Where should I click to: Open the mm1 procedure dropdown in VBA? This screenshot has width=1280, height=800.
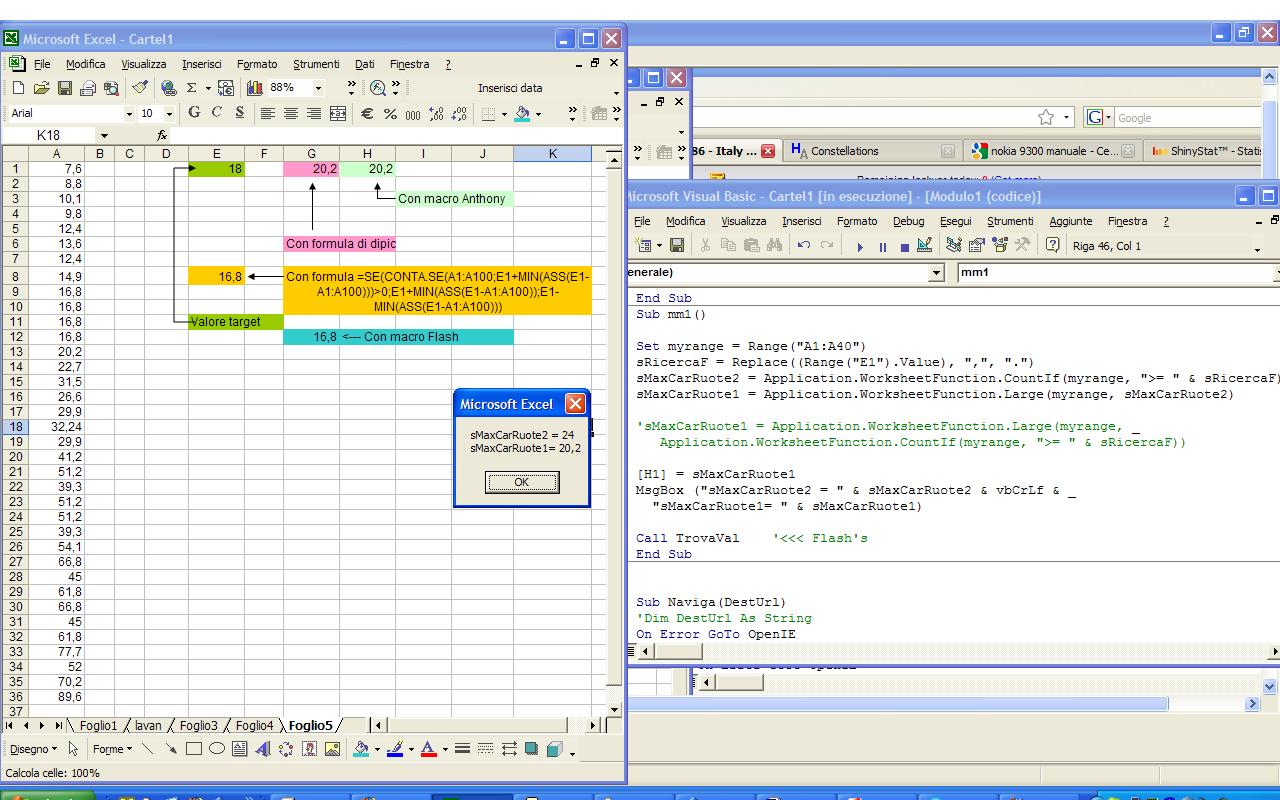[x=1276, y=273]
